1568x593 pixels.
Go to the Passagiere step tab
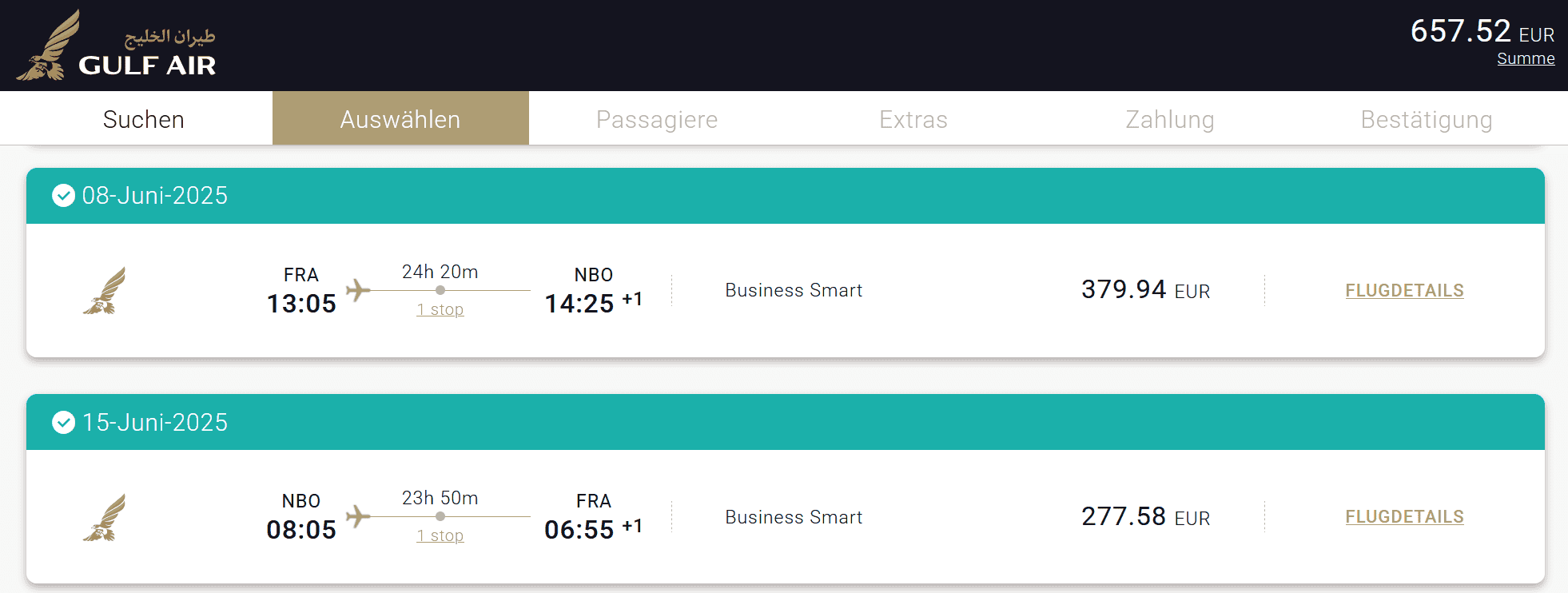click(657, 119)
